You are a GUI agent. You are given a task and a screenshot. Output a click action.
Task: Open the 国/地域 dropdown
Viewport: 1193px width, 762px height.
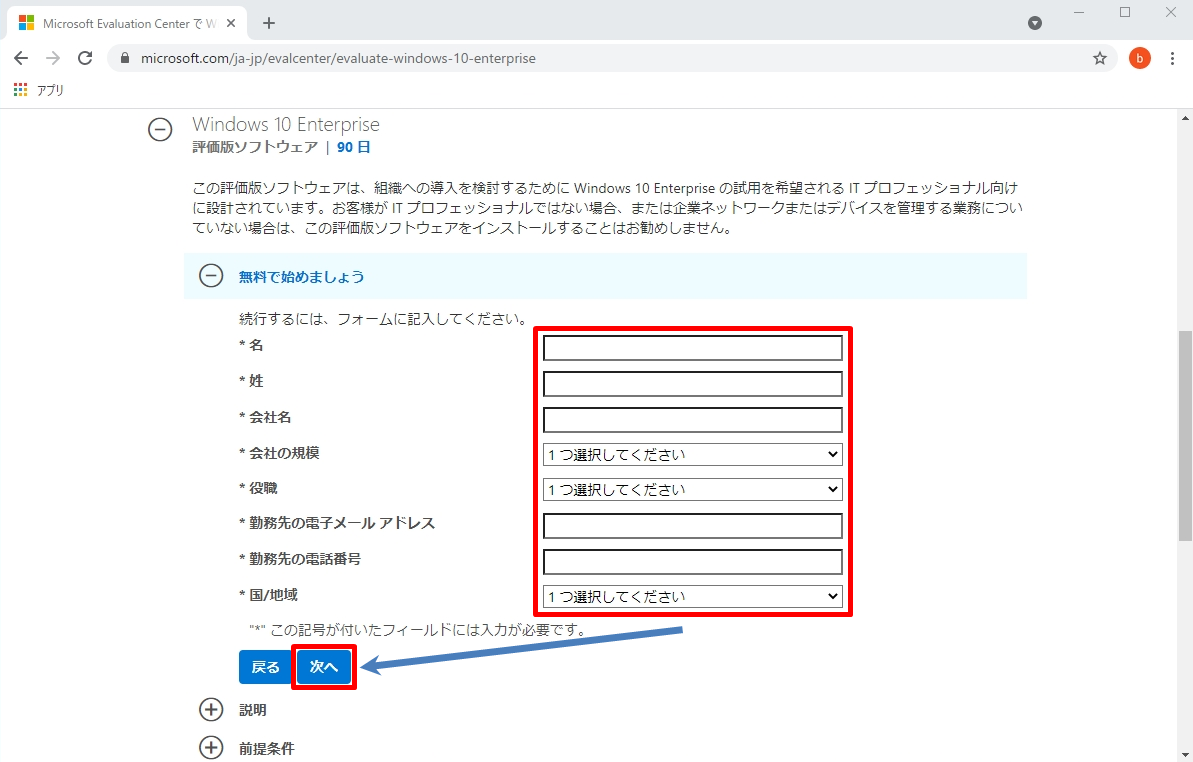click(x=692, y=597)
